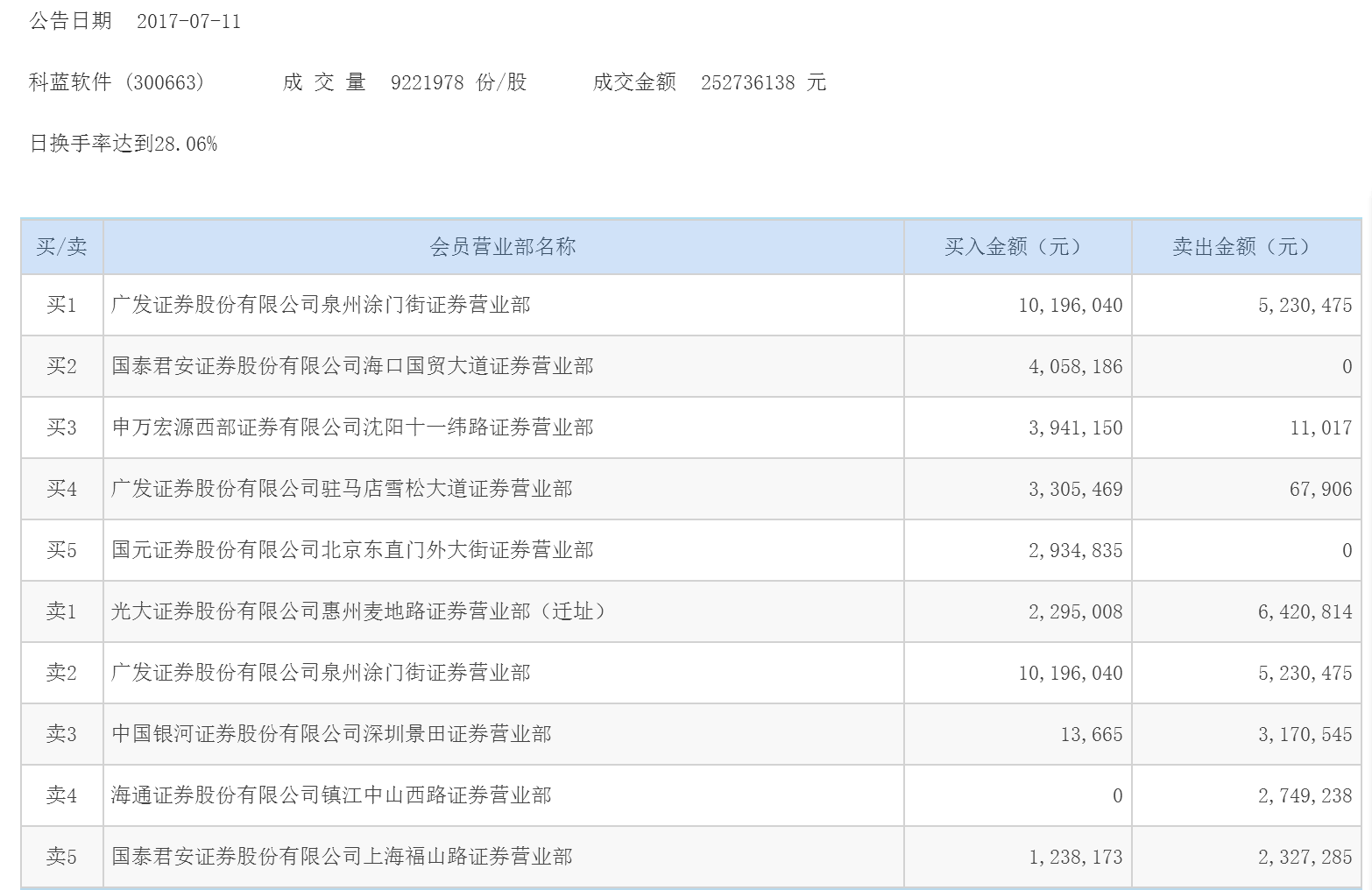Select 国元证券北京东直门外大街证券营业部
Viewport: 1372px width, 890px height.
tap(352, 550)
